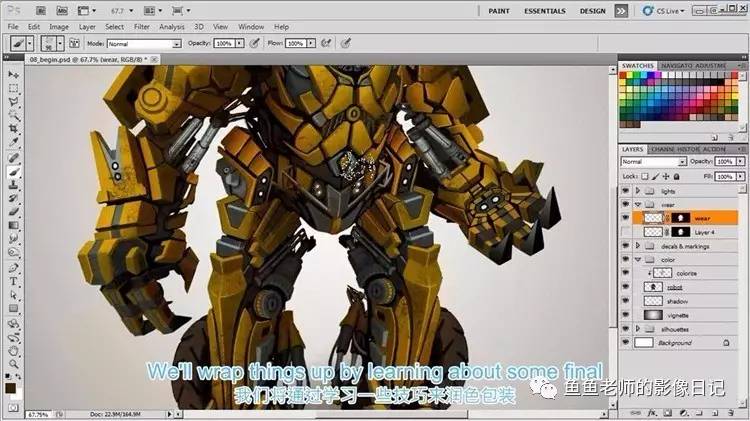
Task: Select the Move tool
Action: (x=13, y=75)
